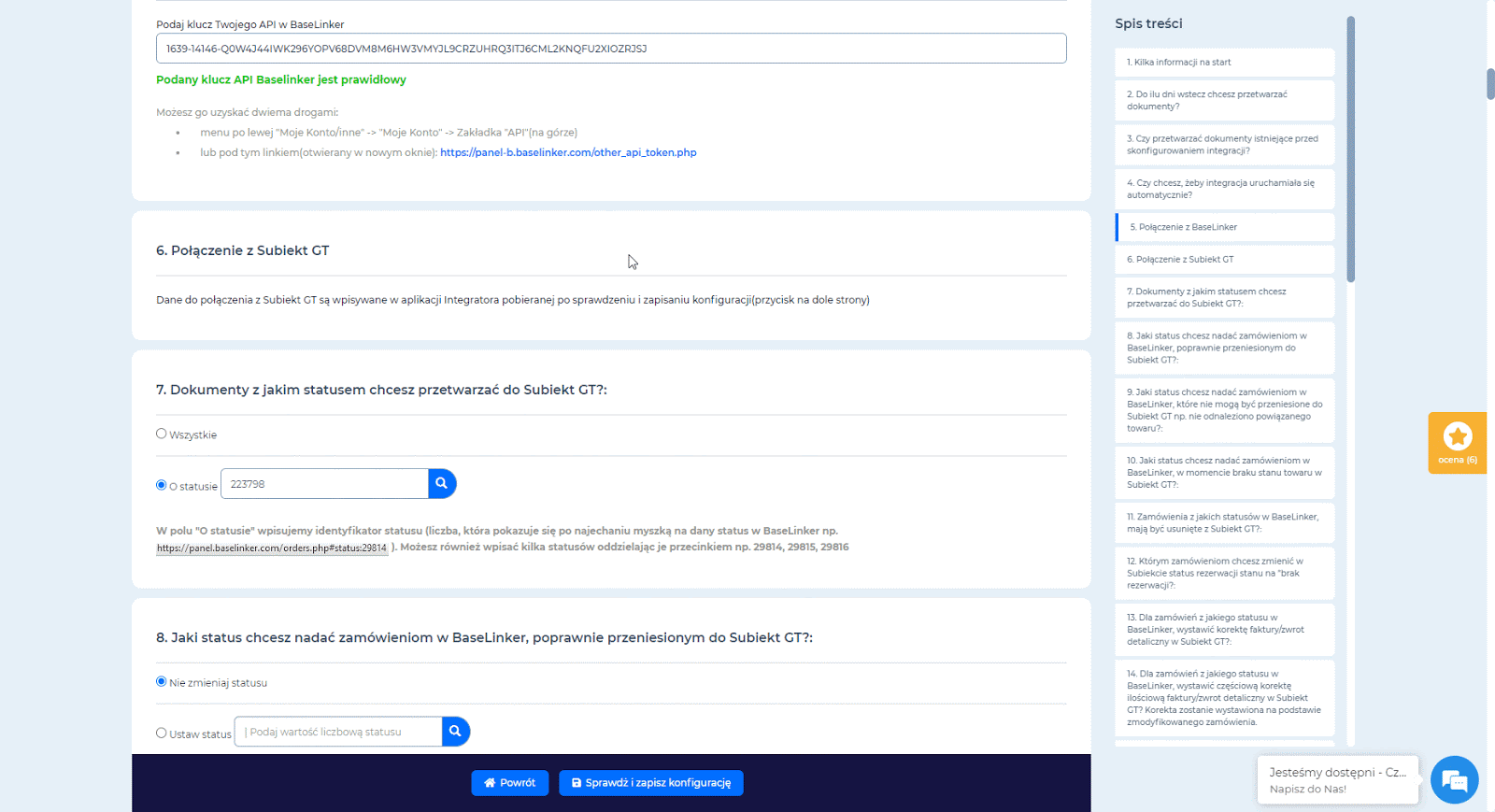Click the search icon next to O statusie field

point(442,484)
